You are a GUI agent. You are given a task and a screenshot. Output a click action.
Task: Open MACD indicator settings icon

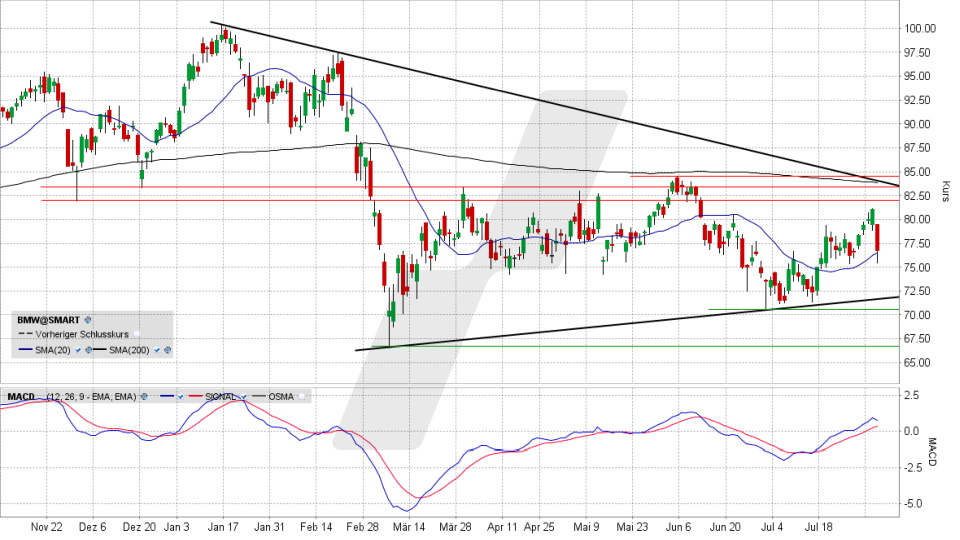click(x=144, y=397)
